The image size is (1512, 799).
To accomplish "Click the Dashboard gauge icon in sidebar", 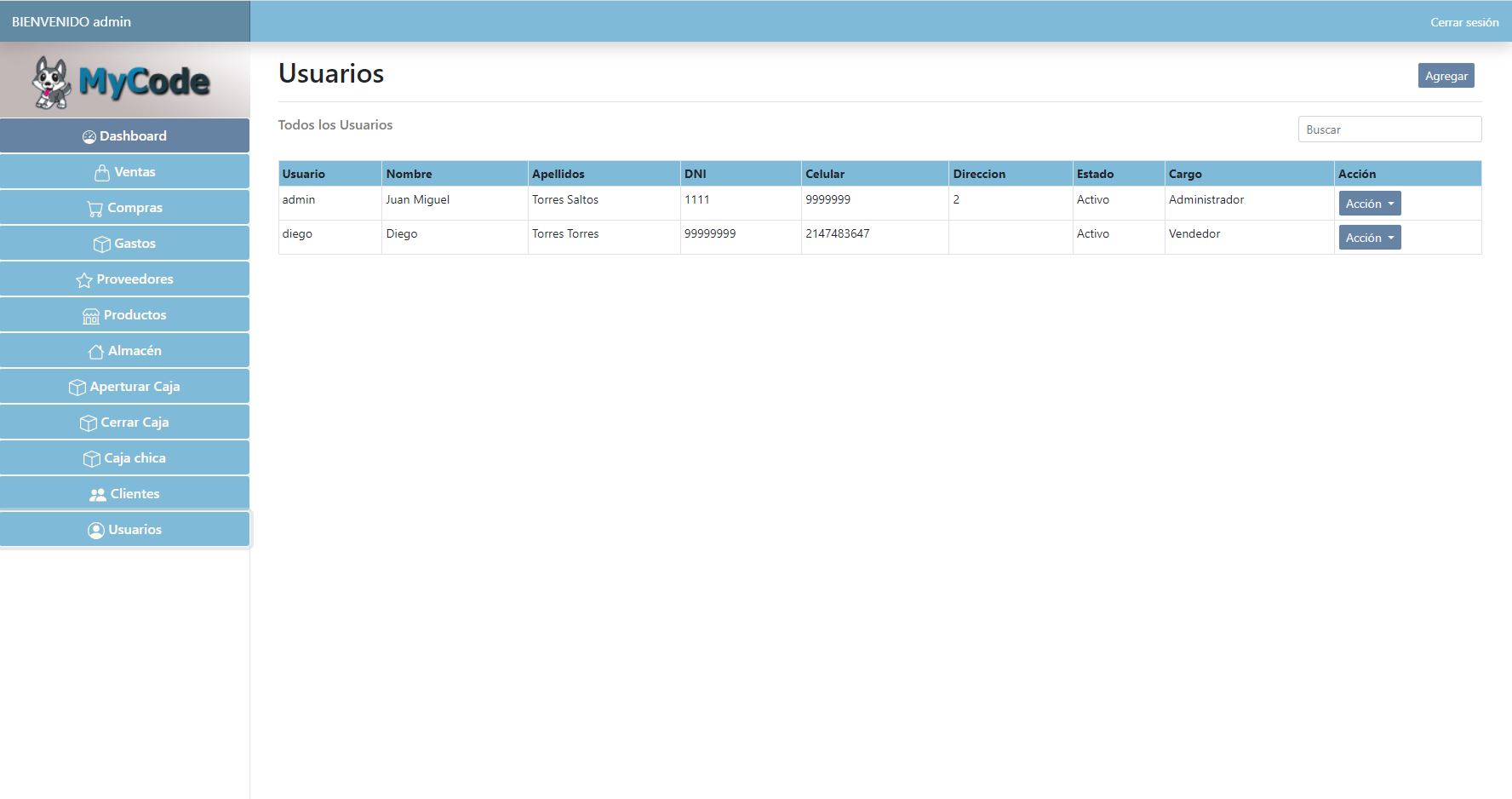I will click(89, 137).
